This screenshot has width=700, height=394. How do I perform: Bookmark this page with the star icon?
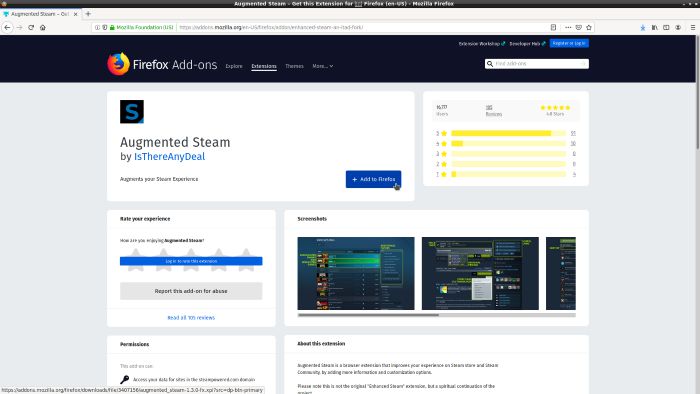click(589, 27)
